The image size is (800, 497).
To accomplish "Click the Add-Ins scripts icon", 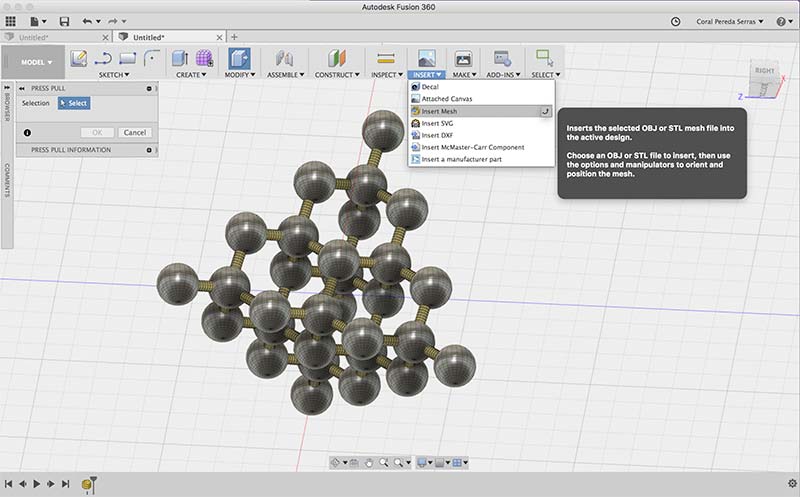I will [x=503, y=58].
